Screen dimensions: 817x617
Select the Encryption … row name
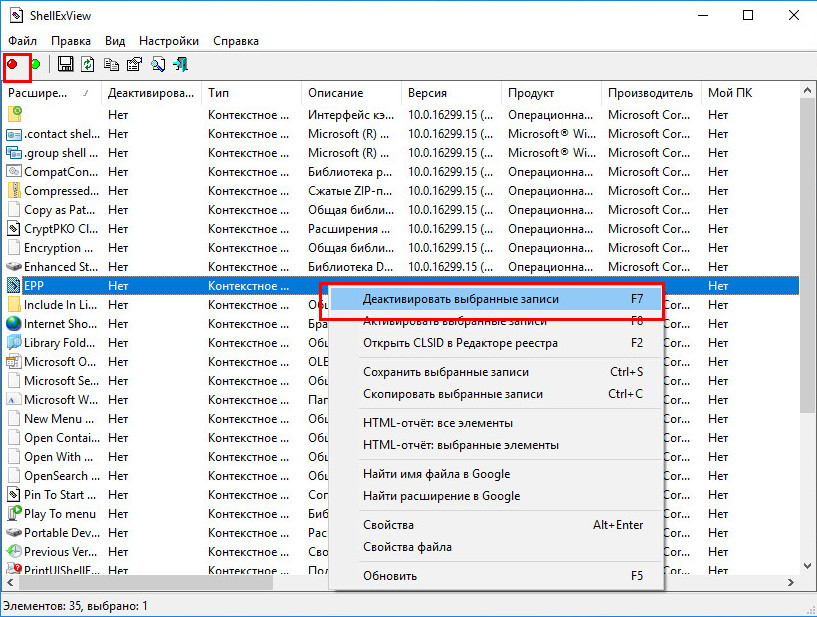pos(58,248)
